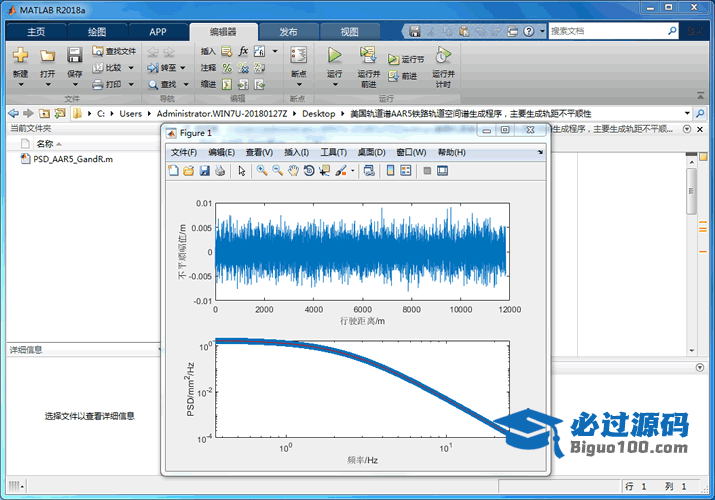Click the Rotate 3D tool icon

point(309,171)
